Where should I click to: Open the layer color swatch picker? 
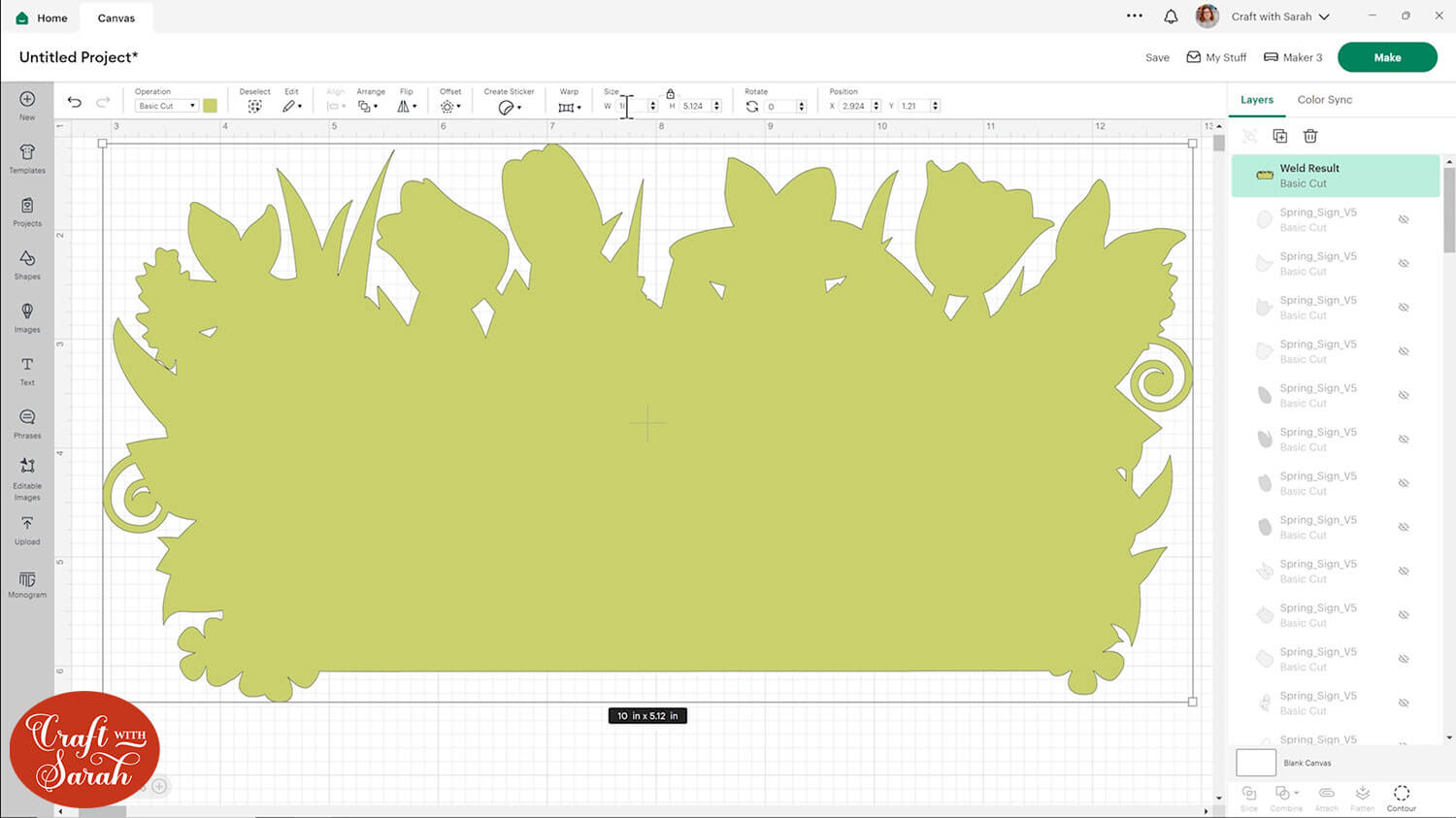[x=211, y=105]
